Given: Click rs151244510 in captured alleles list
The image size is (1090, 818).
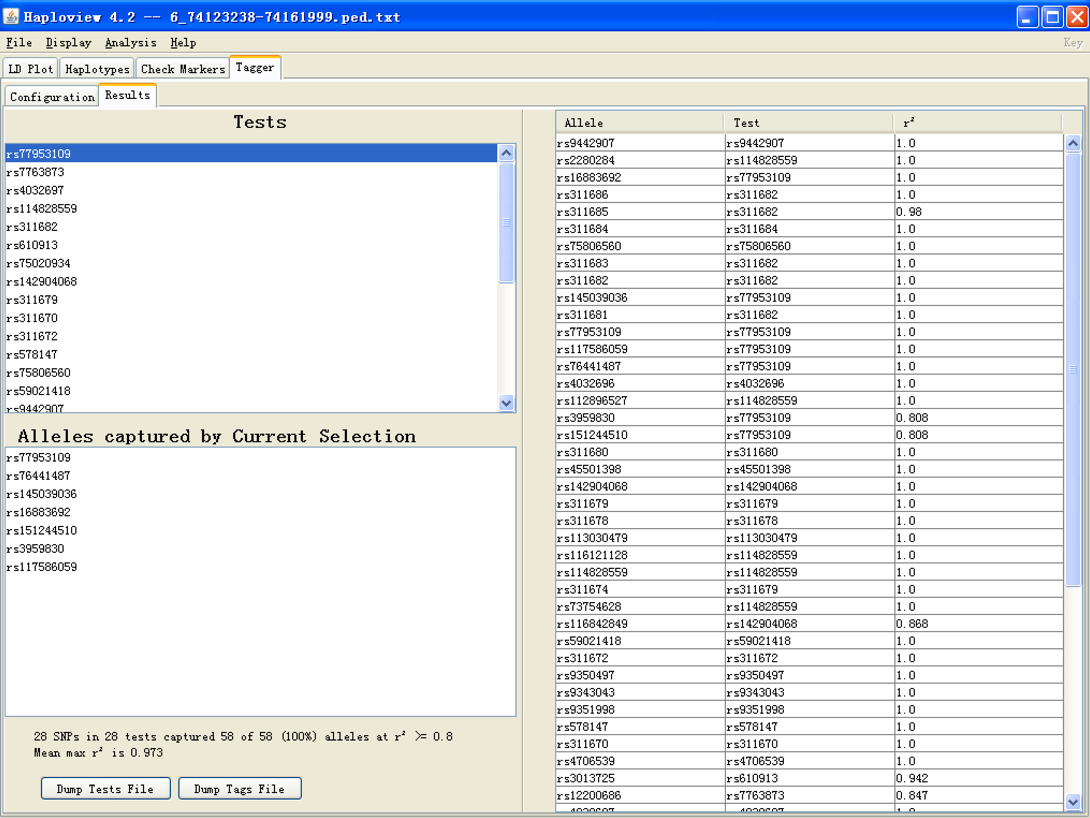Looking at the screenshot, I should coord(261,530).
